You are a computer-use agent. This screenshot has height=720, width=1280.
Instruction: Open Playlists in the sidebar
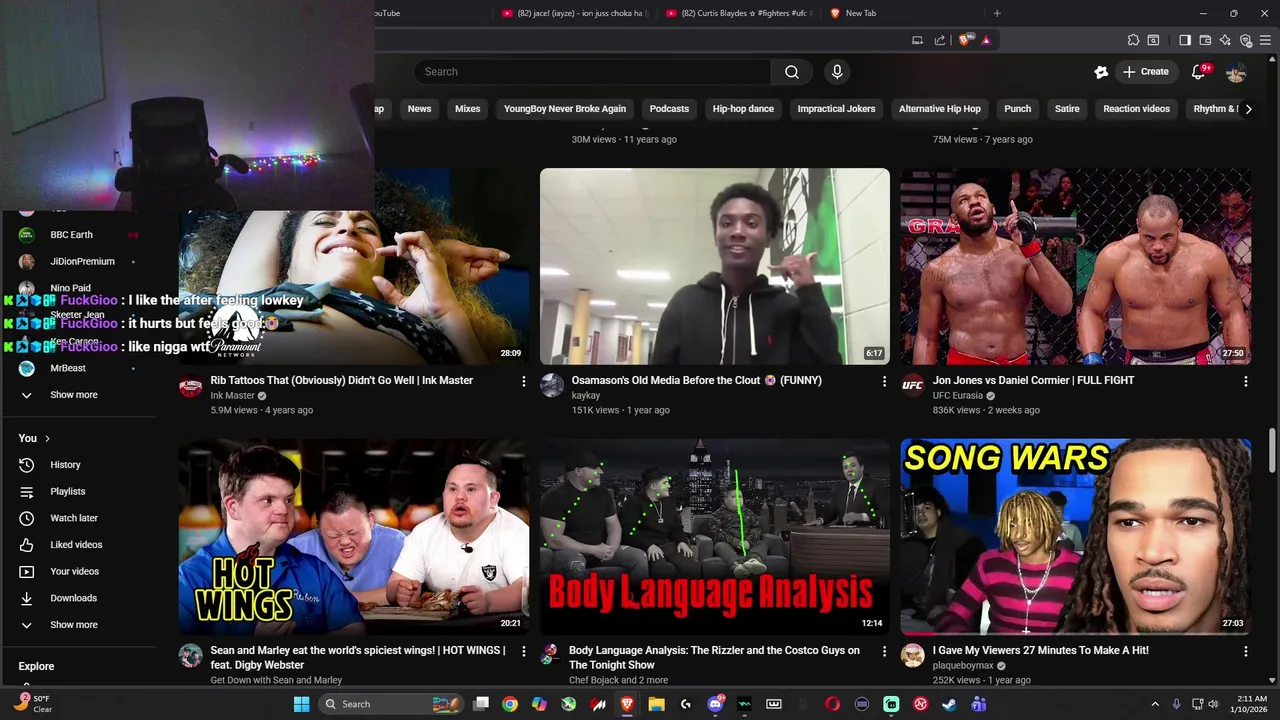pos(68,492)
